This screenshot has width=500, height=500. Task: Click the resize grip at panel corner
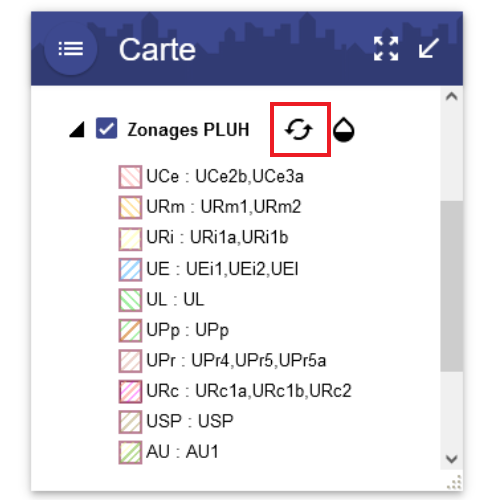pyautogui.click(x=454, y=482)
